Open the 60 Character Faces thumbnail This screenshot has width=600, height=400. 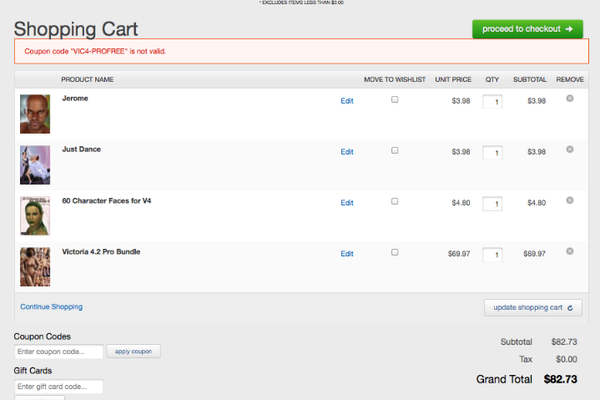coord(35,215)
